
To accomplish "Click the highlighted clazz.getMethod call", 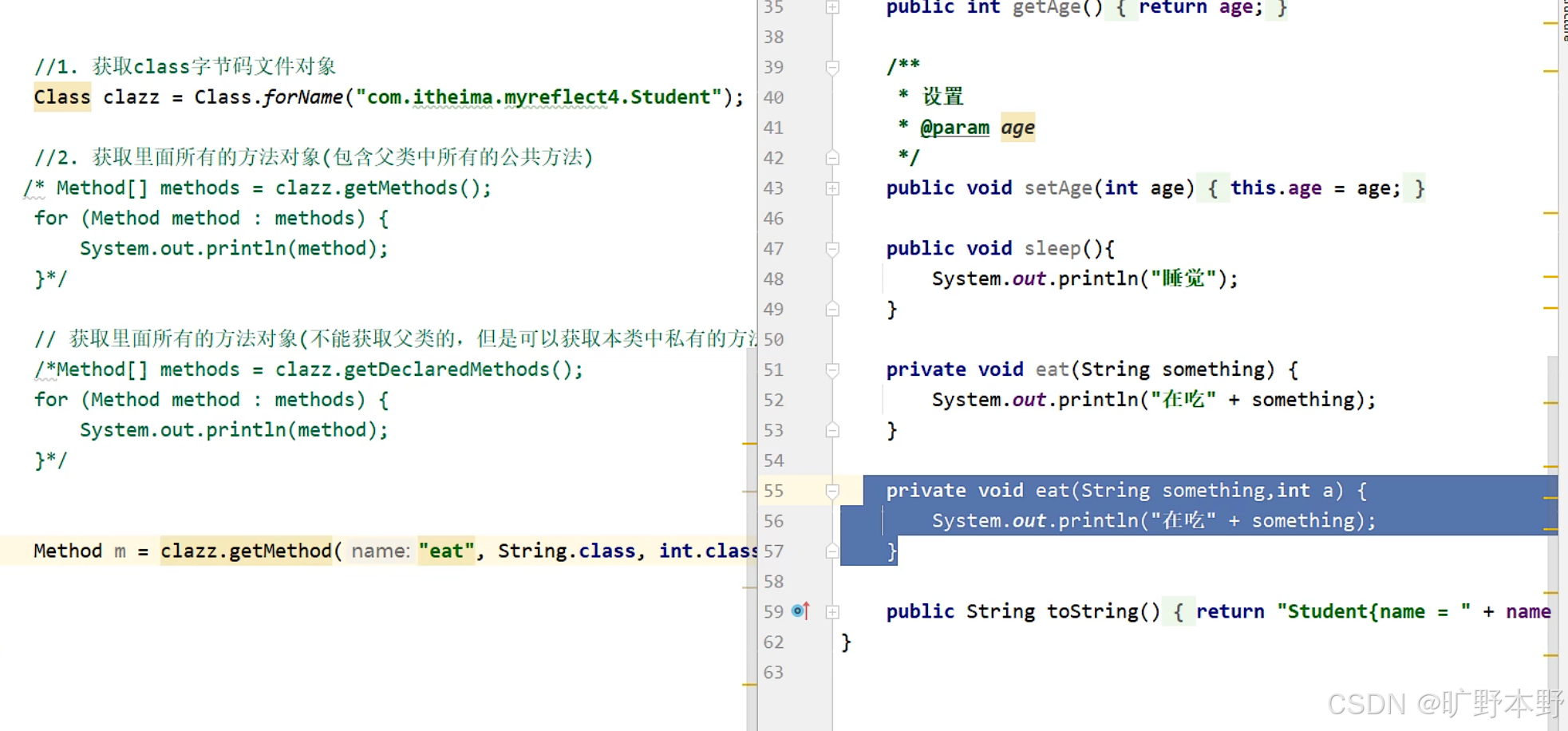I will pyautogui.click(x=246, y=551).
